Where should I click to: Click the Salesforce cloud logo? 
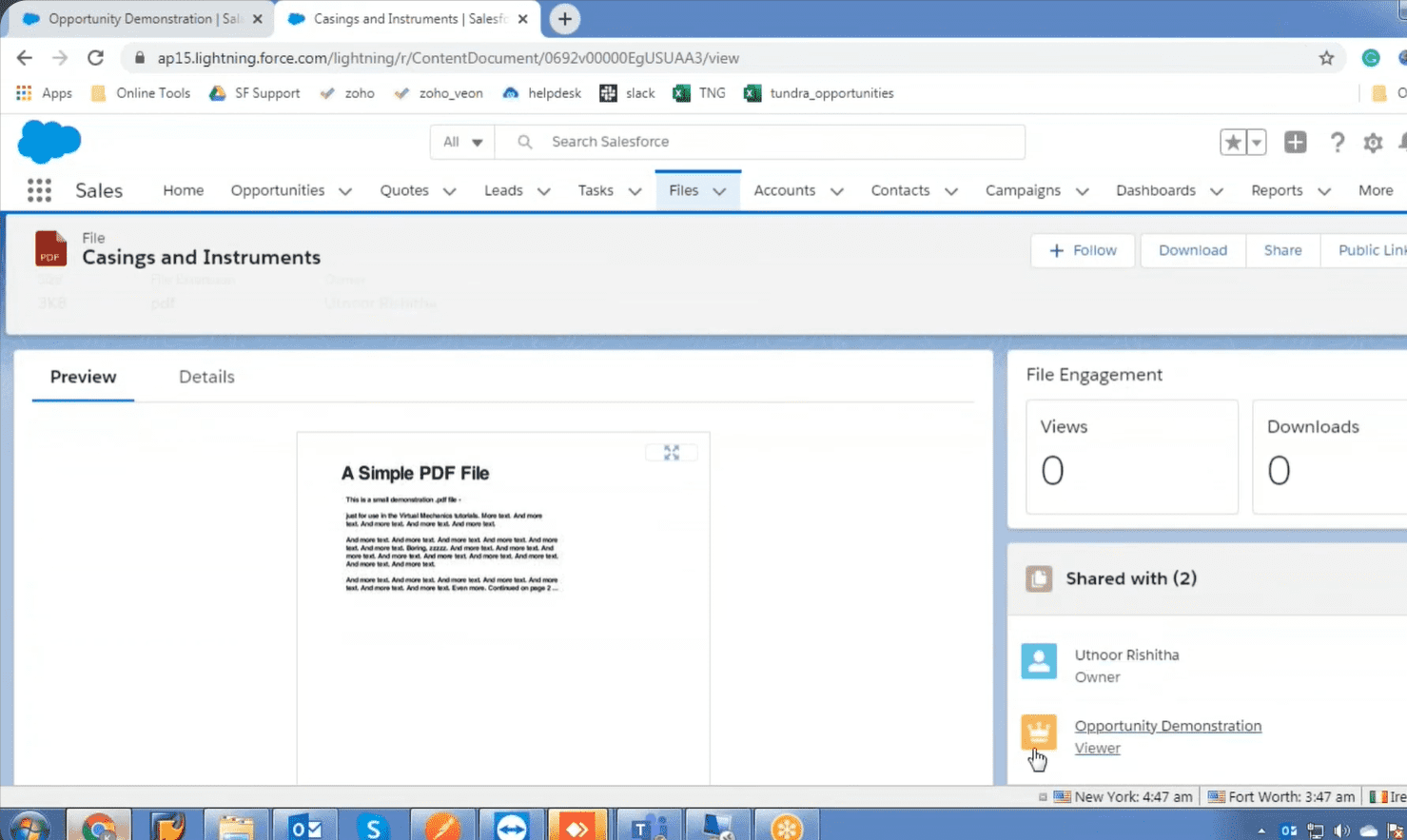coord(49,142)
